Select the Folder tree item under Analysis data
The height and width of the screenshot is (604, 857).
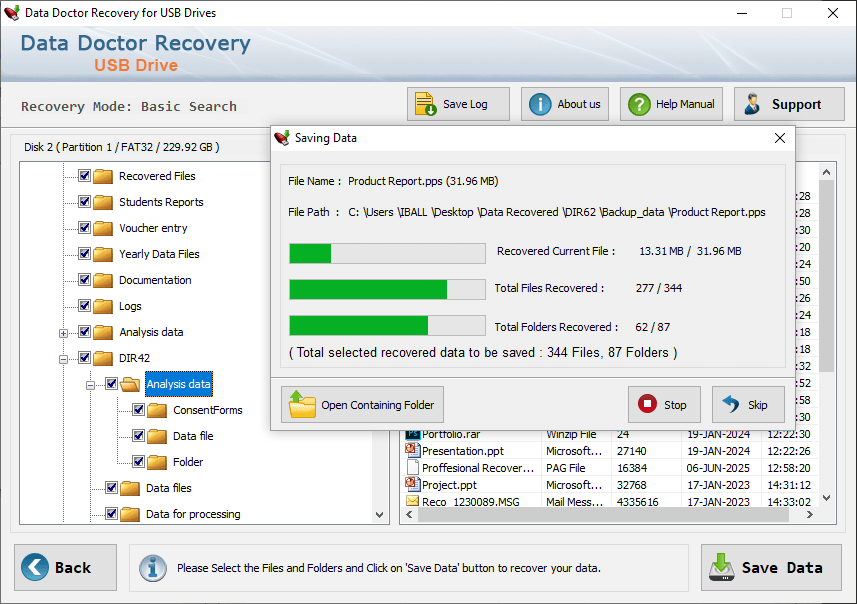click(188, 462)
